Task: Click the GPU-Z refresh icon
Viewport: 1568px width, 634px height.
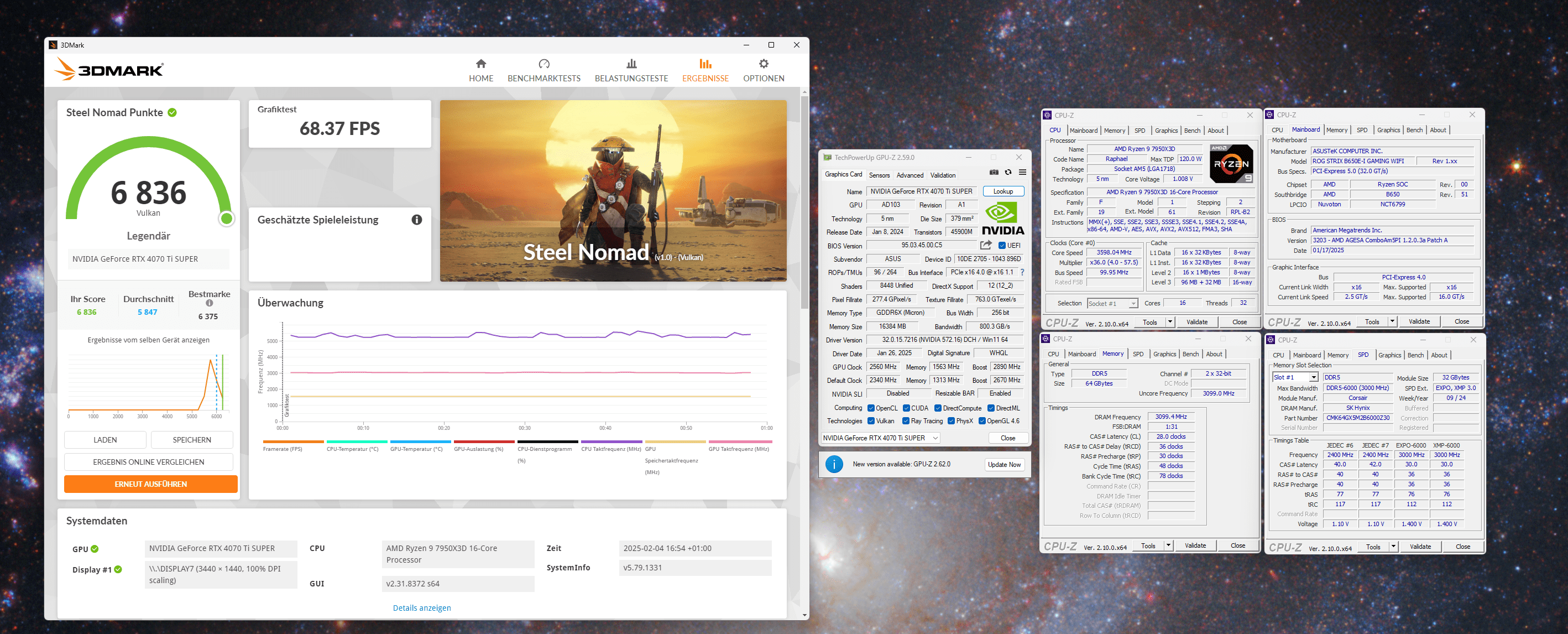Action: click(x=1008, y=173)
